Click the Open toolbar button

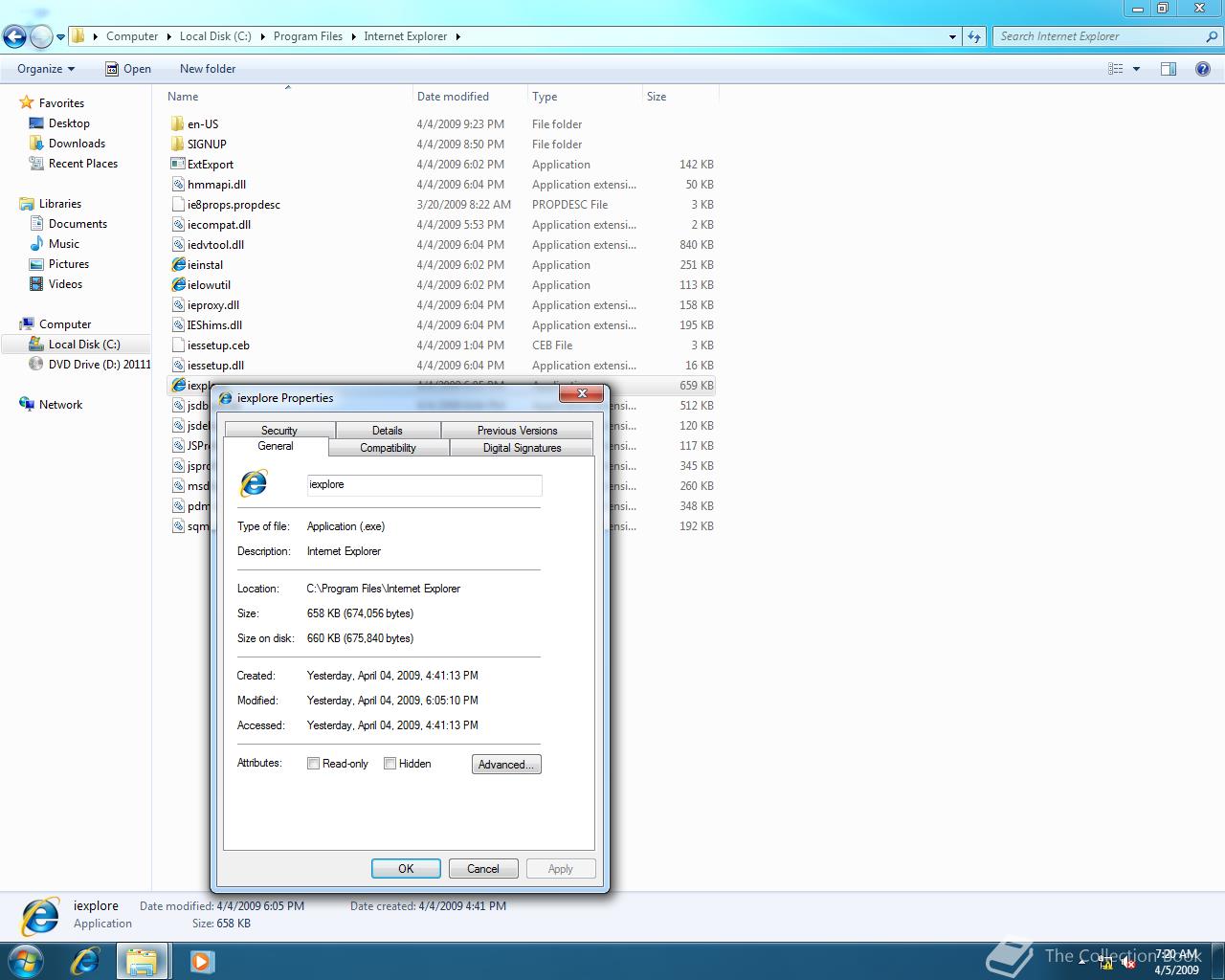tap(128, 69)
